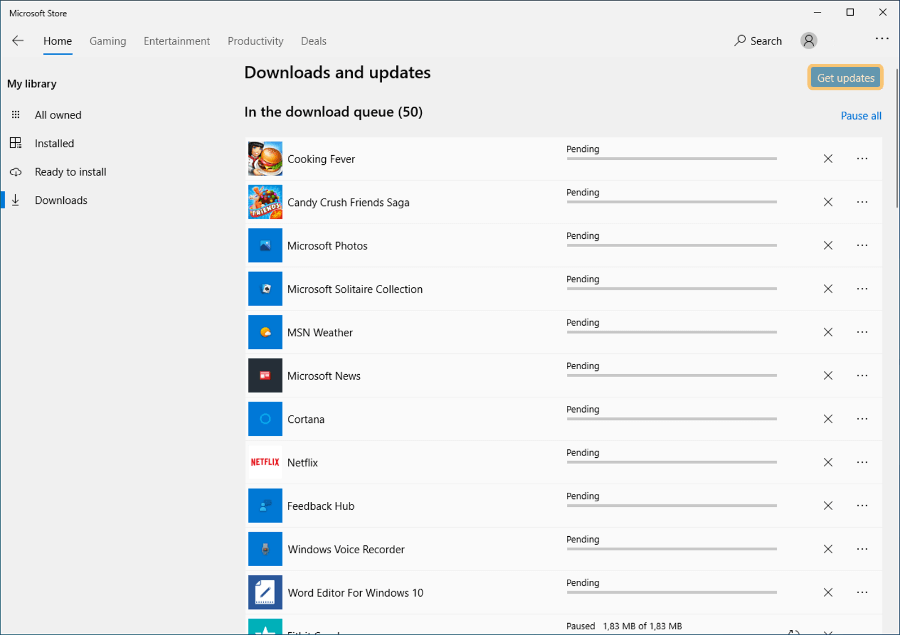The image size is (900, 635).
Task: Click the Feedback Hub app icon
Action: tap(265, 506)
